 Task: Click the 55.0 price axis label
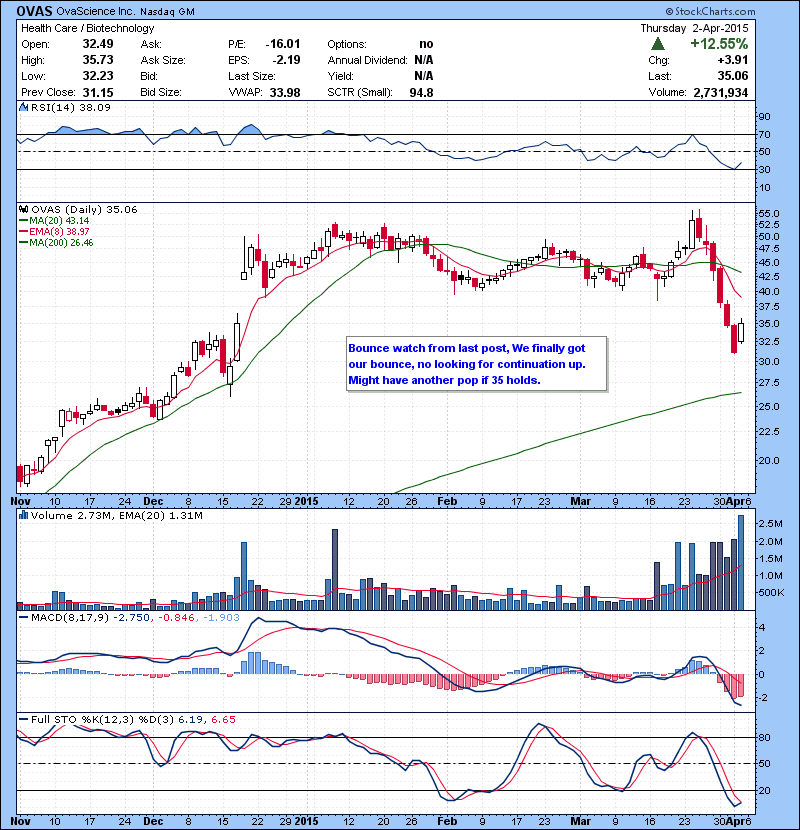click(x=769, y=213)
